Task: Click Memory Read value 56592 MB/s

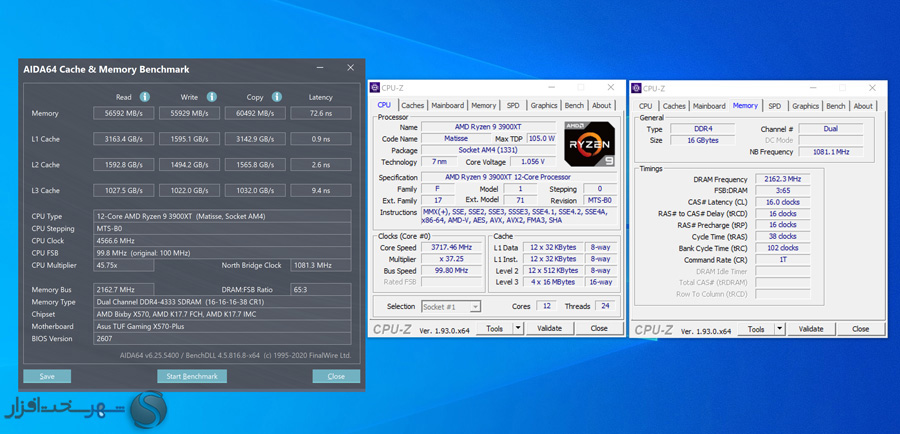Action: click(x=123, y=113)
